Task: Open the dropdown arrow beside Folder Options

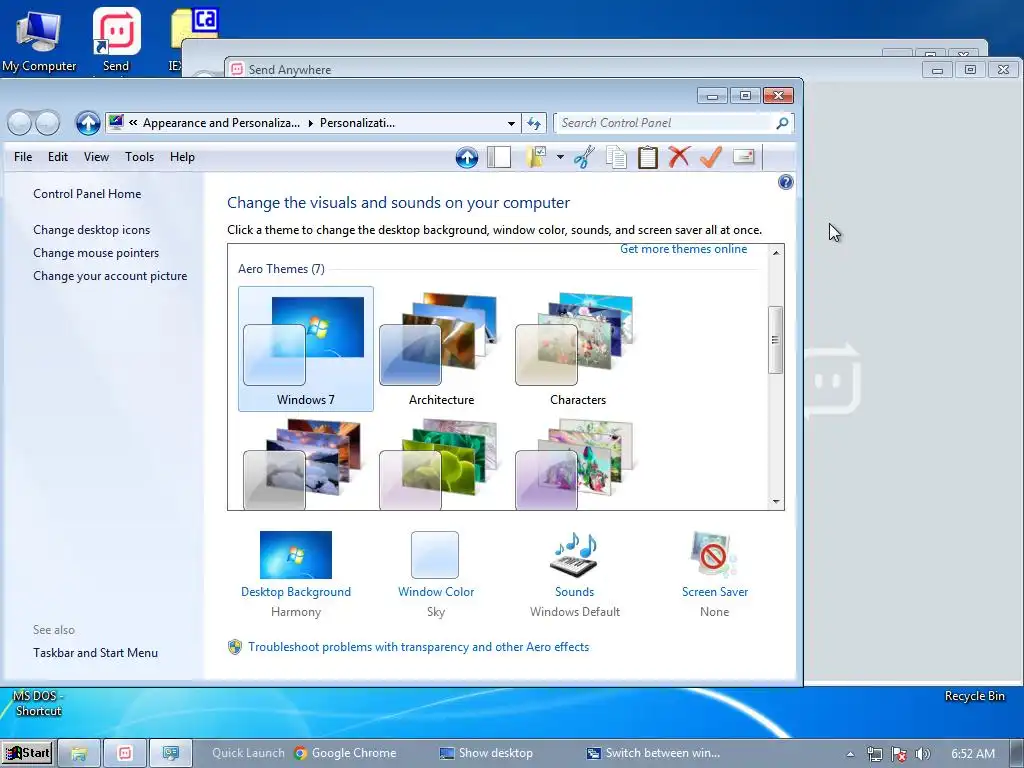Action: point(560,157)
